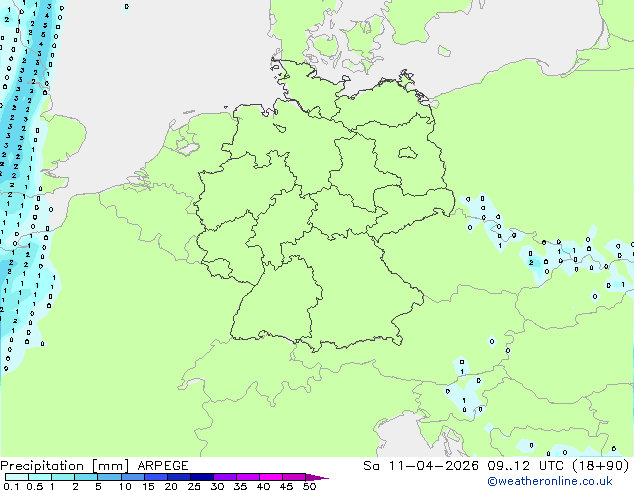Viewport: 634px width, 490px height.
Task: Click the 25–30 mm legend color swatch
Action: click(x=201, y=477)
